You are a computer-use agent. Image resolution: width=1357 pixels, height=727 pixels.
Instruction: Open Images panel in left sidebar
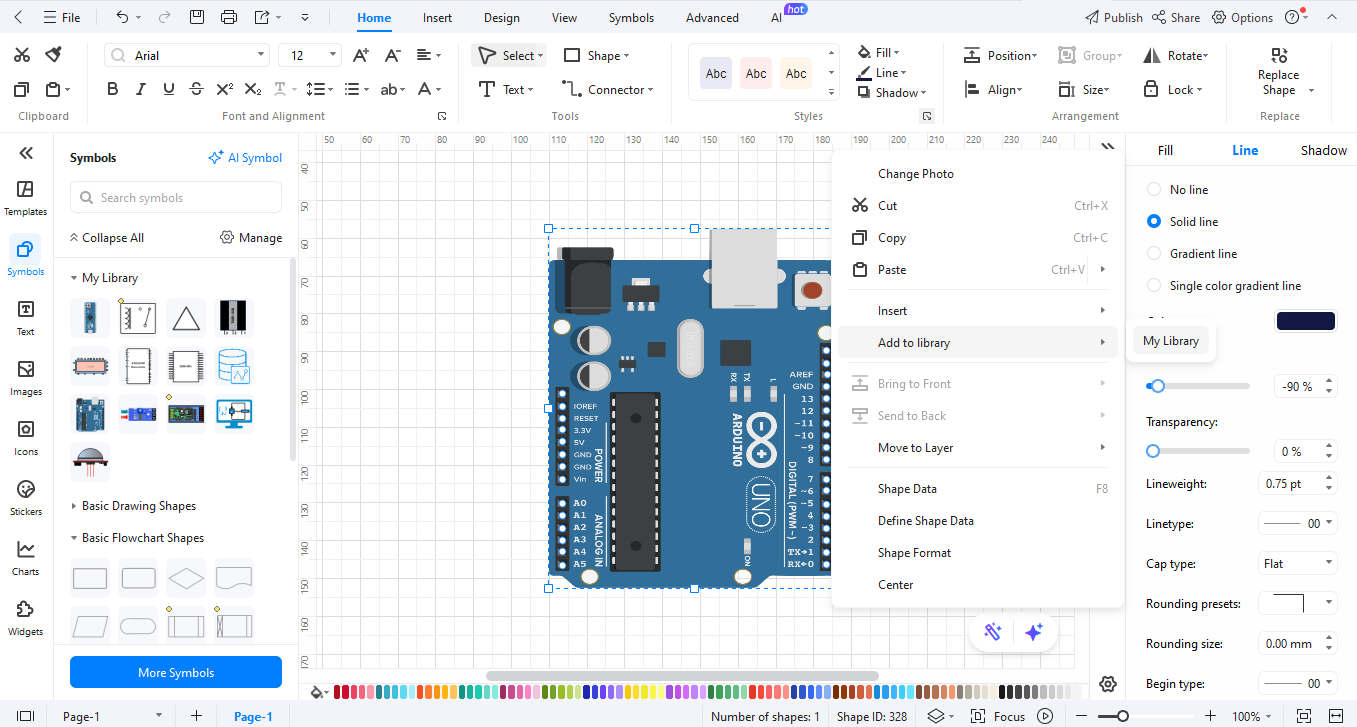coord(26,378)
